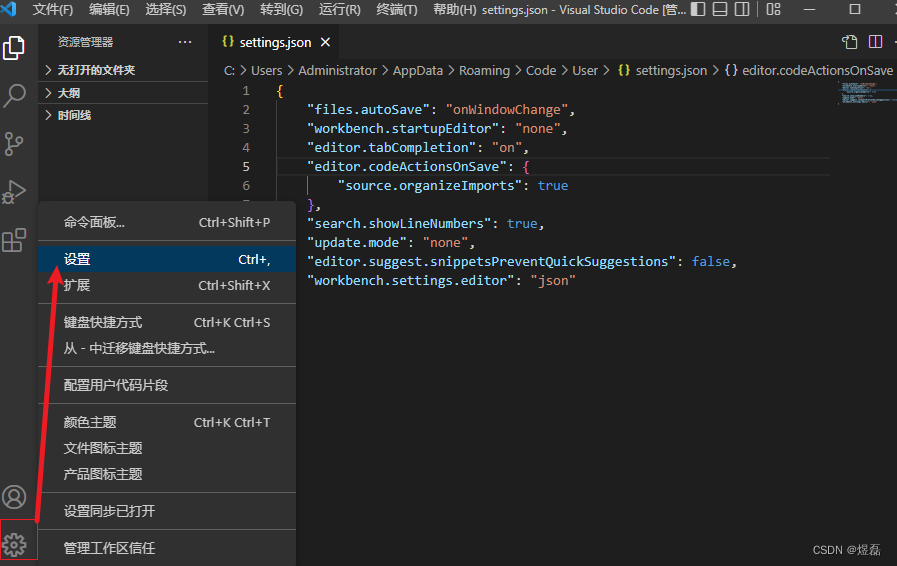
Task: Choose 颜色主题 menu entry
Action: click(167, 422)
